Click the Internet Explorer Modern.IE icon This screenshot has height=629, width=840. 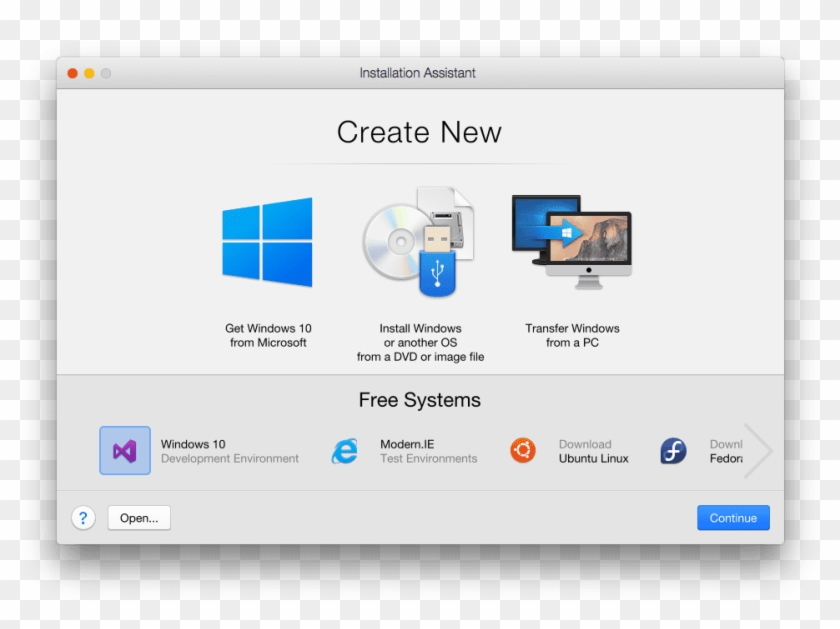coord(344,451)
